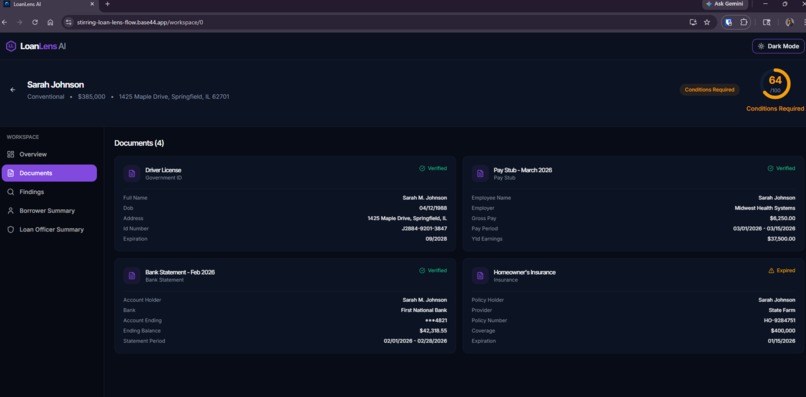This screenshot has width=806, height=397.
Task: Click Verified status on Bank Statement card
Action: tap(433, 270)
